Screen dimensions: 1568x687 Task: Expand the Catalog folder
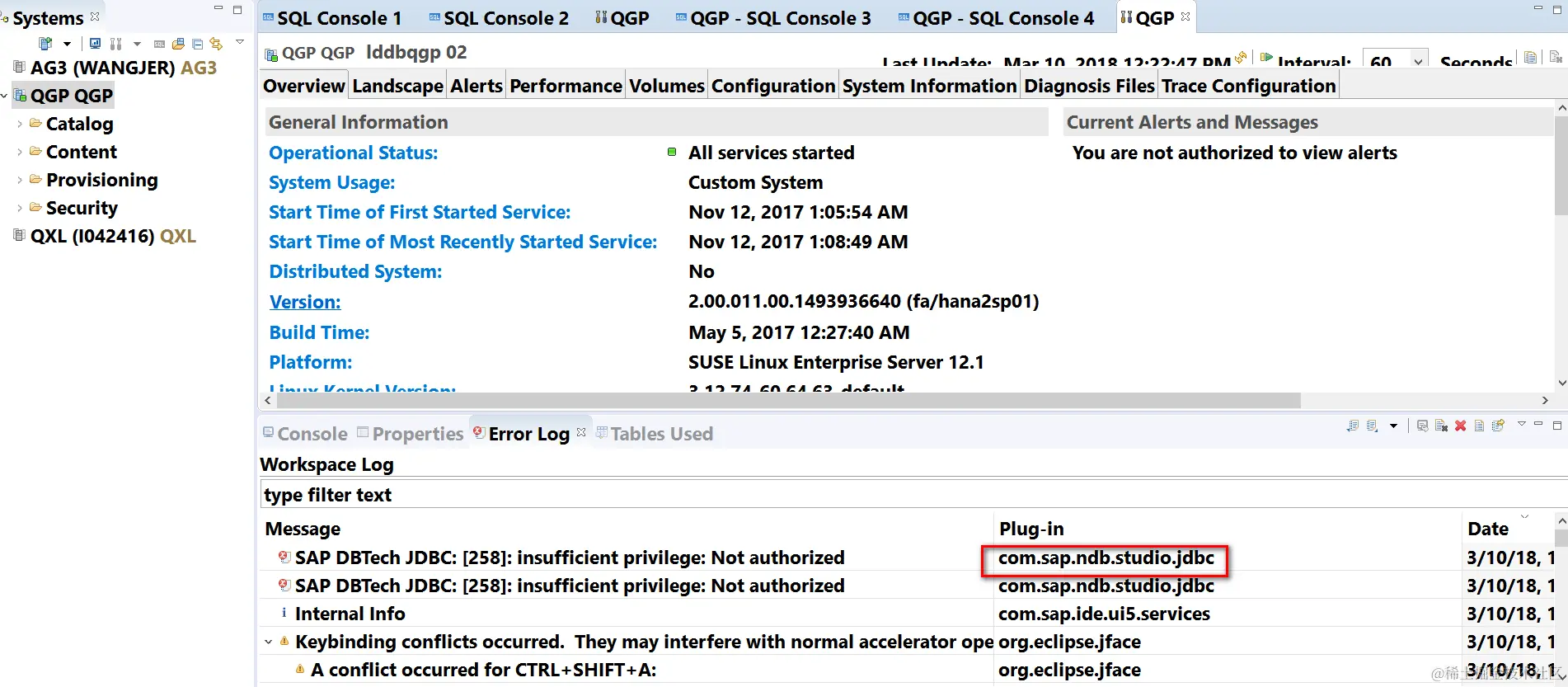coord(20,124)
